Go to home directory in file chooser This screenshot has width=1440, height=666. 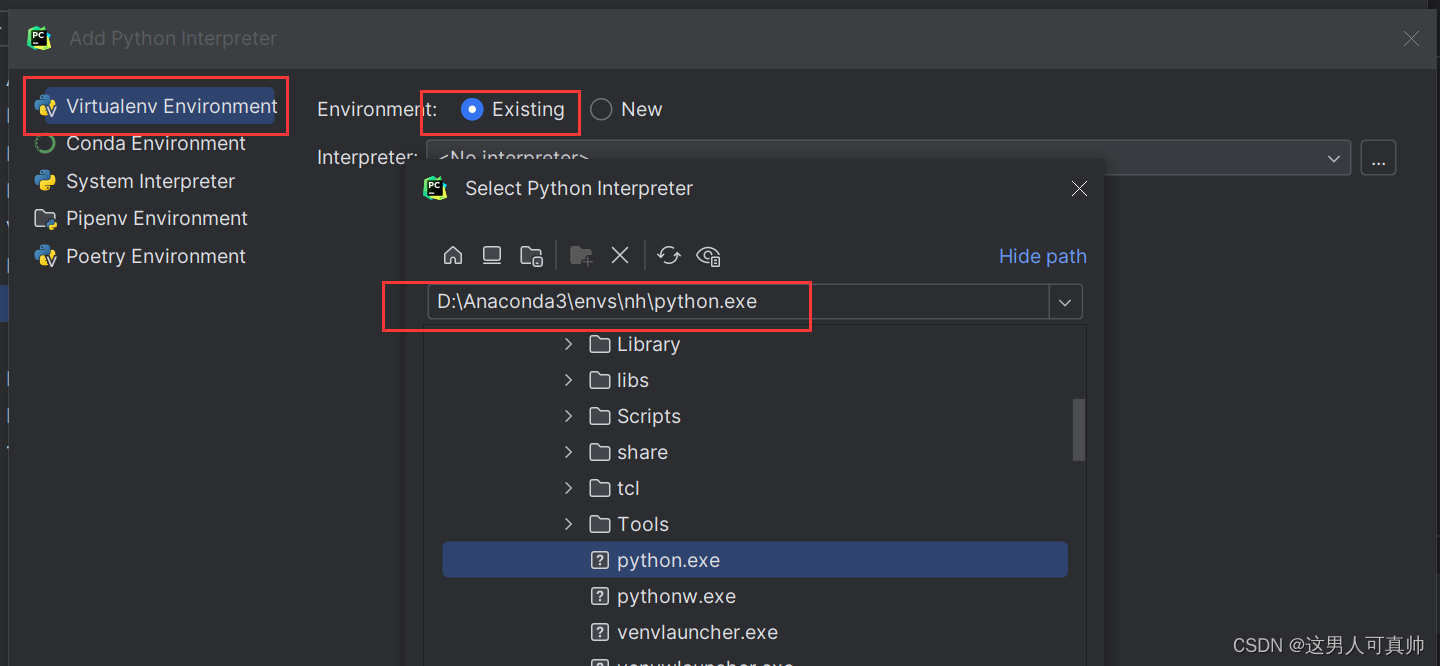(453, 256)
